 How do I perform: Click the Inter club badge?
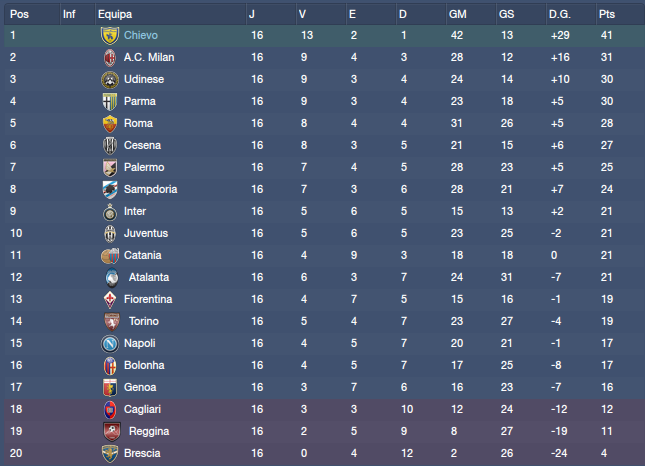[110, 211]
